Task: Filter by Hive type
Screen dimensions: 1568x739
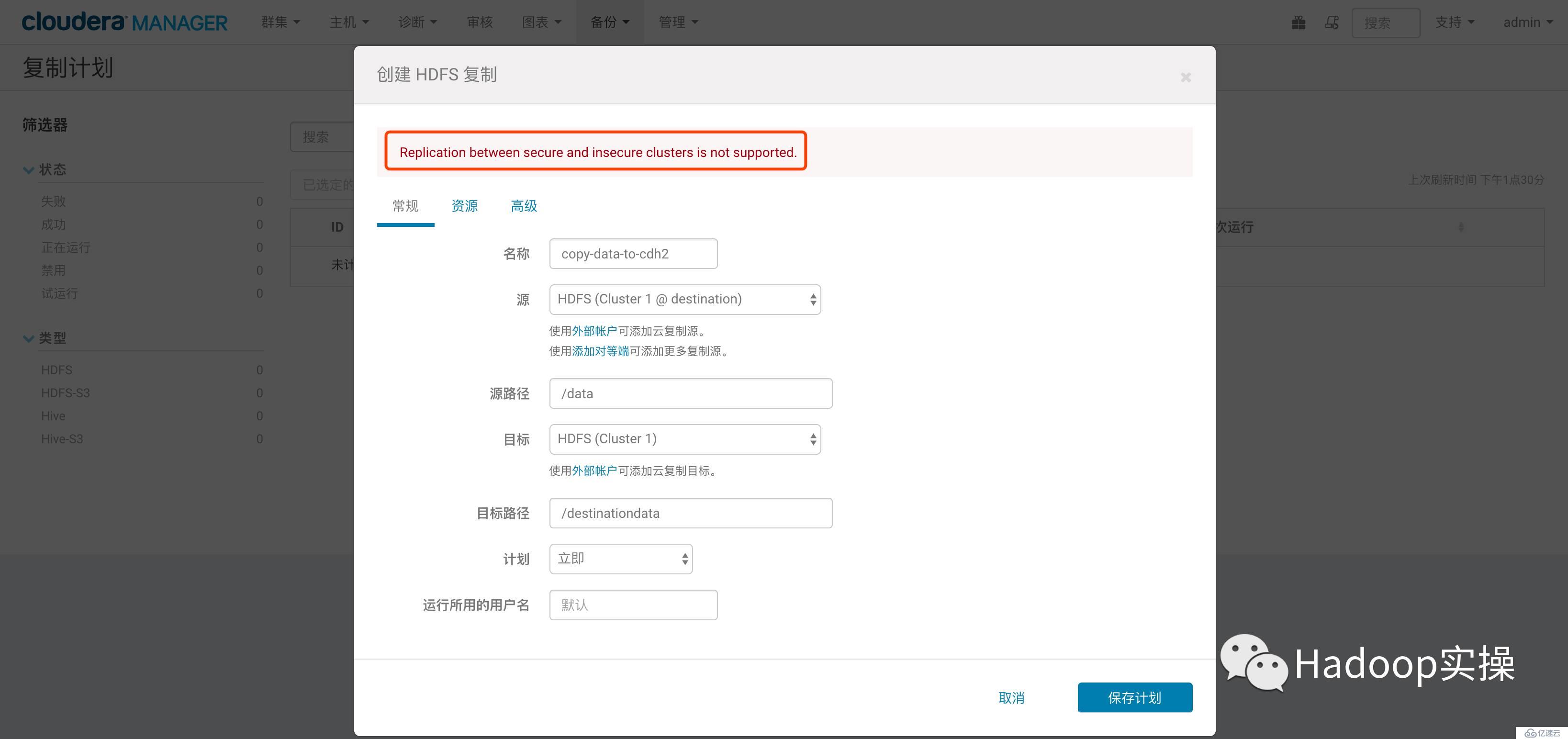Action: (x=53, y=416)
